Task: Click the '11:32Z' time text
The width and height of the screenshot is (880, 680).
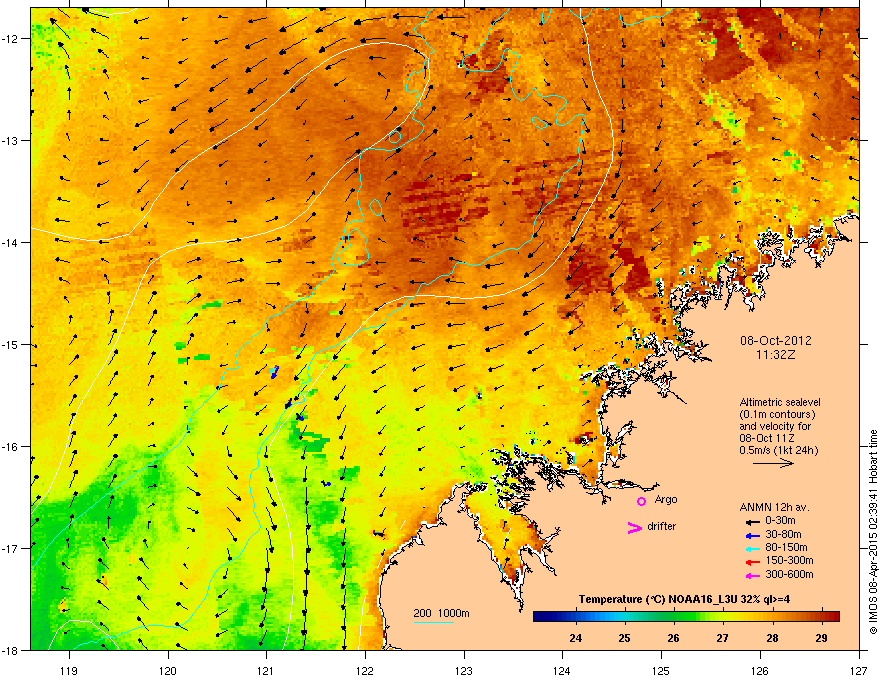Action: tap(775, 355)
